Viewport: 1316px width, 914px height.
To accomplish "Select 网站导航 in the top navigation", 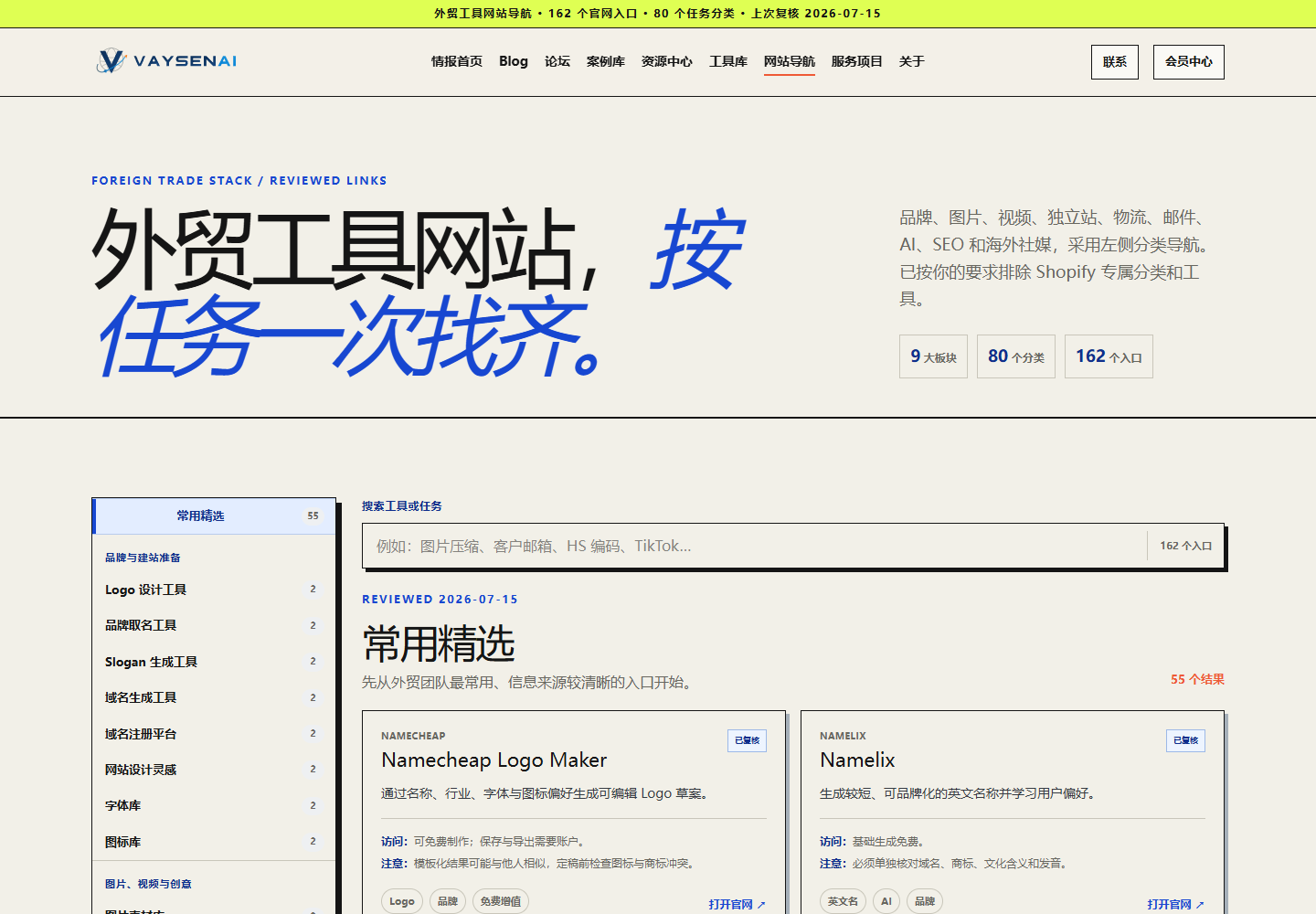I will (790, 61).
